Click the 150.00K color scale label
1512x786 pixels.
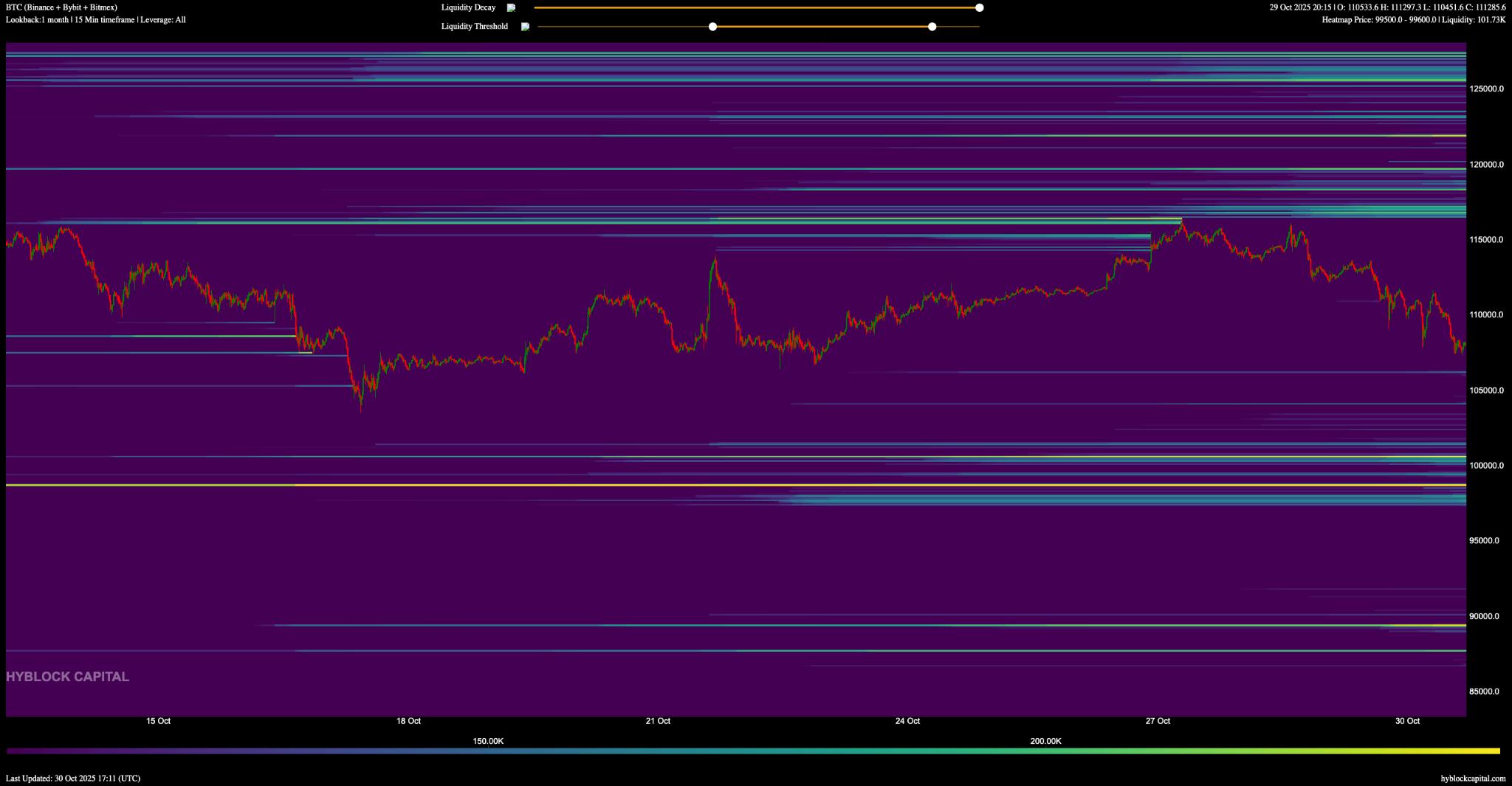coord(488,741)
